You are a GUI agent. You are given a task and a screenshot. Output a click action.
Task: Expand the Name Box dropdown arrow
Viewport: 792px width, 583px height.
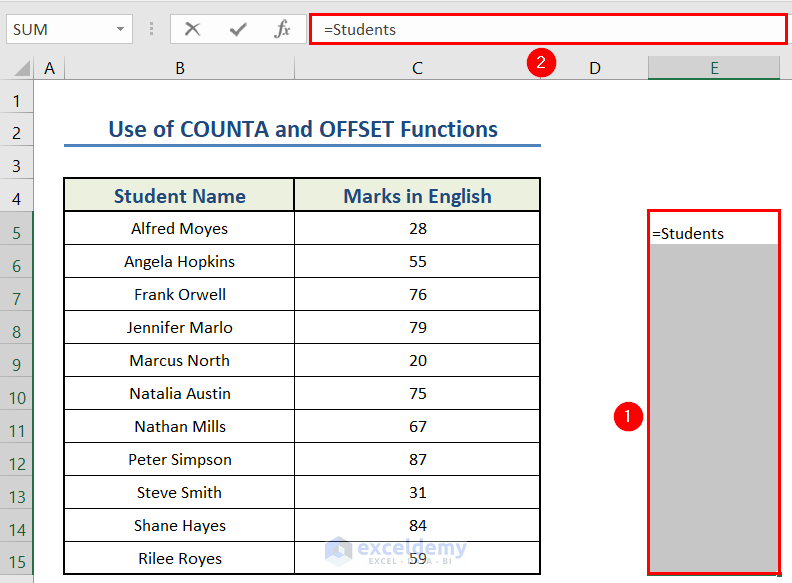pyautogui.click(x=121, y=29)
